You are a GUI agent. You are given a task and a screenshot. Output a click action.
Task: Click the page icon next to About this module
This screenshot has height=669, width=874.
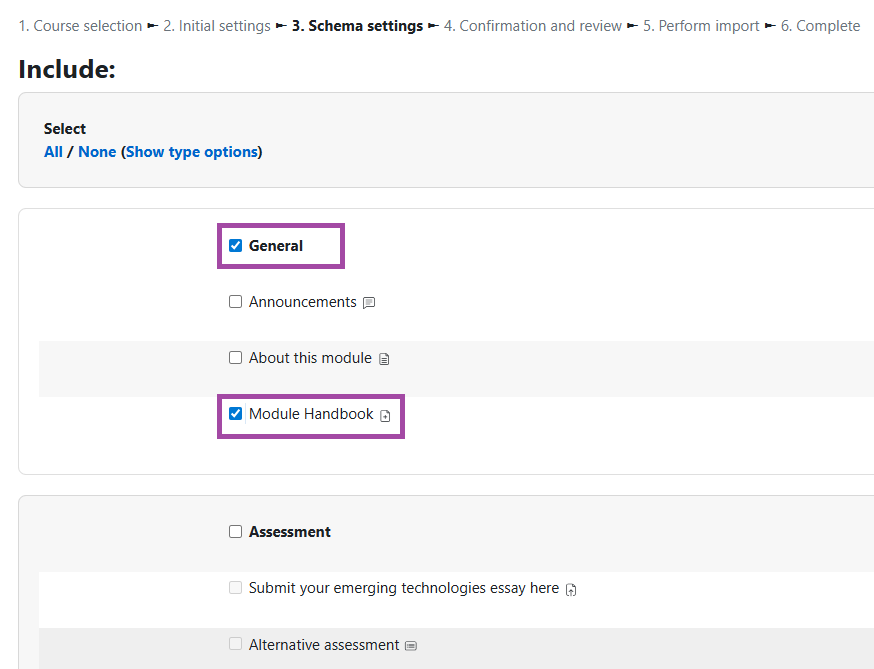384,358
